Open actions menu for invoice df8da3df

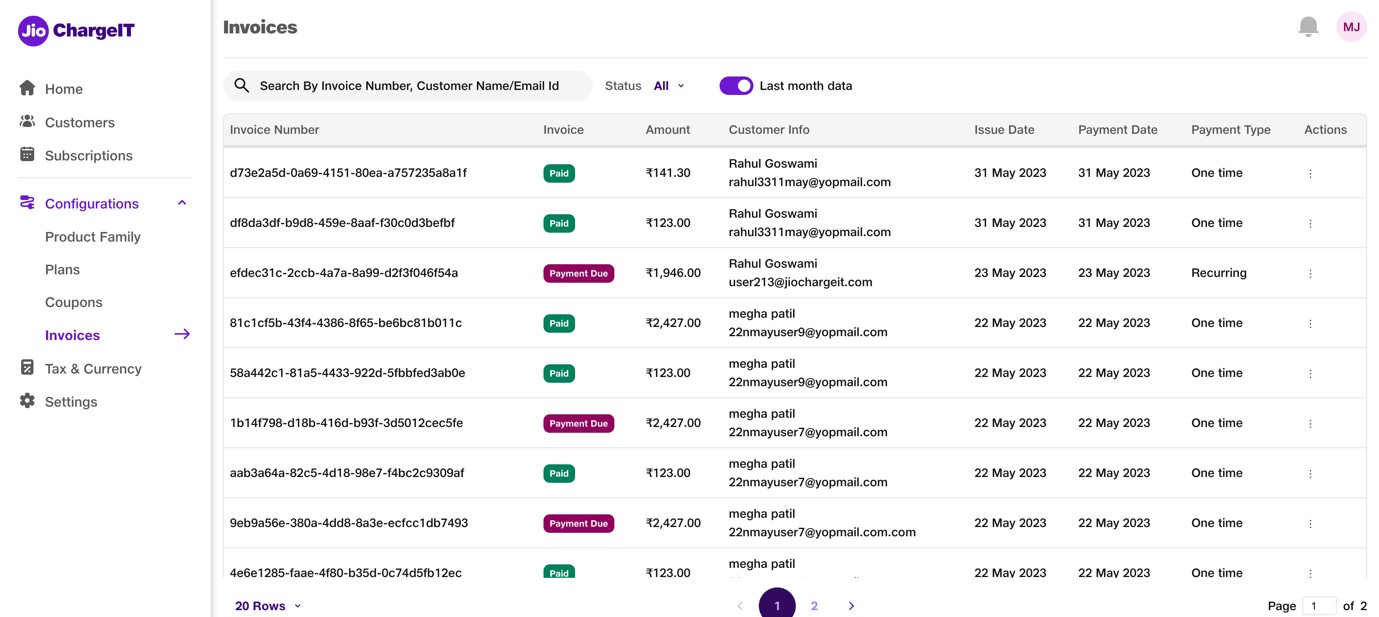pyautogui.click(x=1310, y=223)
